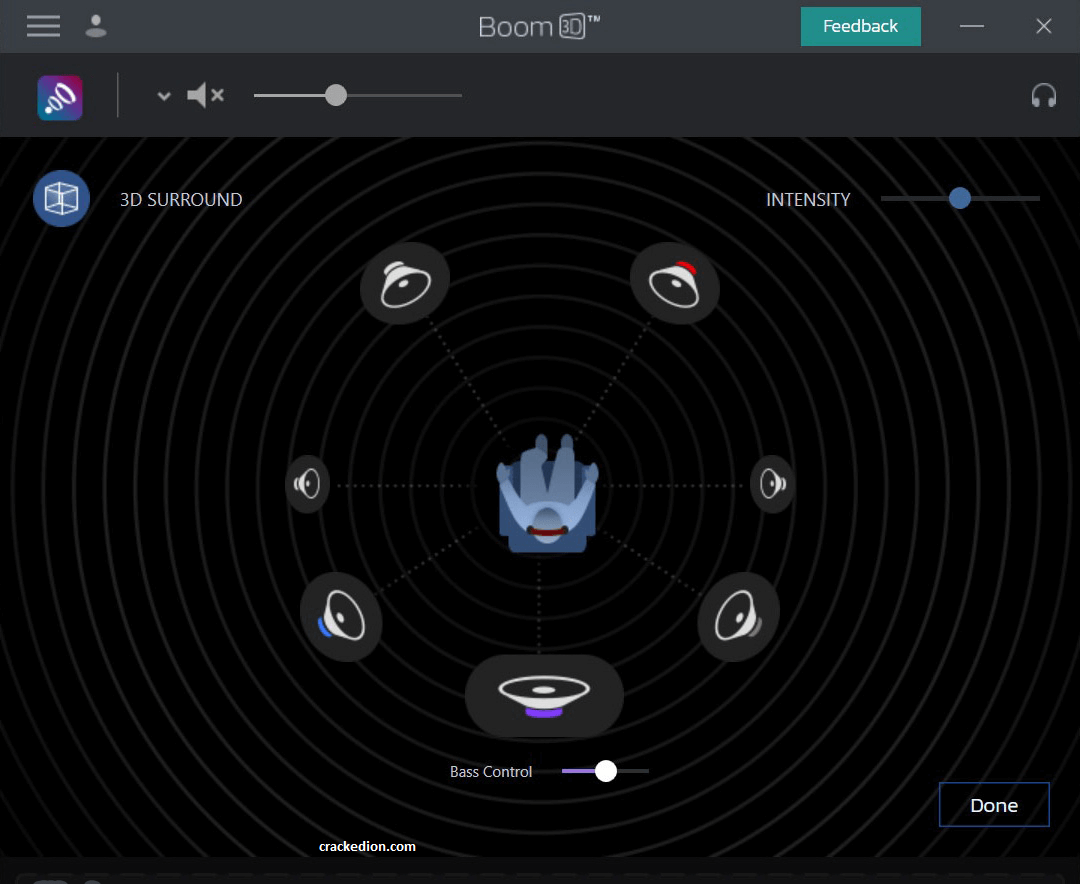Toggle the front left speaker

405,283
